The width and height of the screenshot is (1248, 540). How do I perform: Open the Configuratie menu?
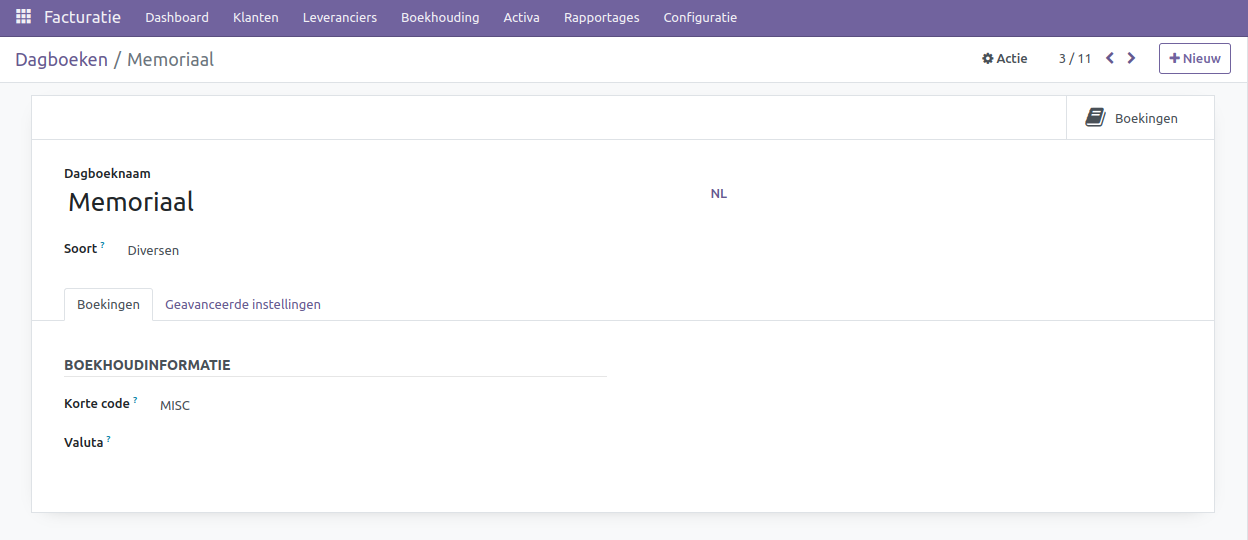[x=700, y=17]
